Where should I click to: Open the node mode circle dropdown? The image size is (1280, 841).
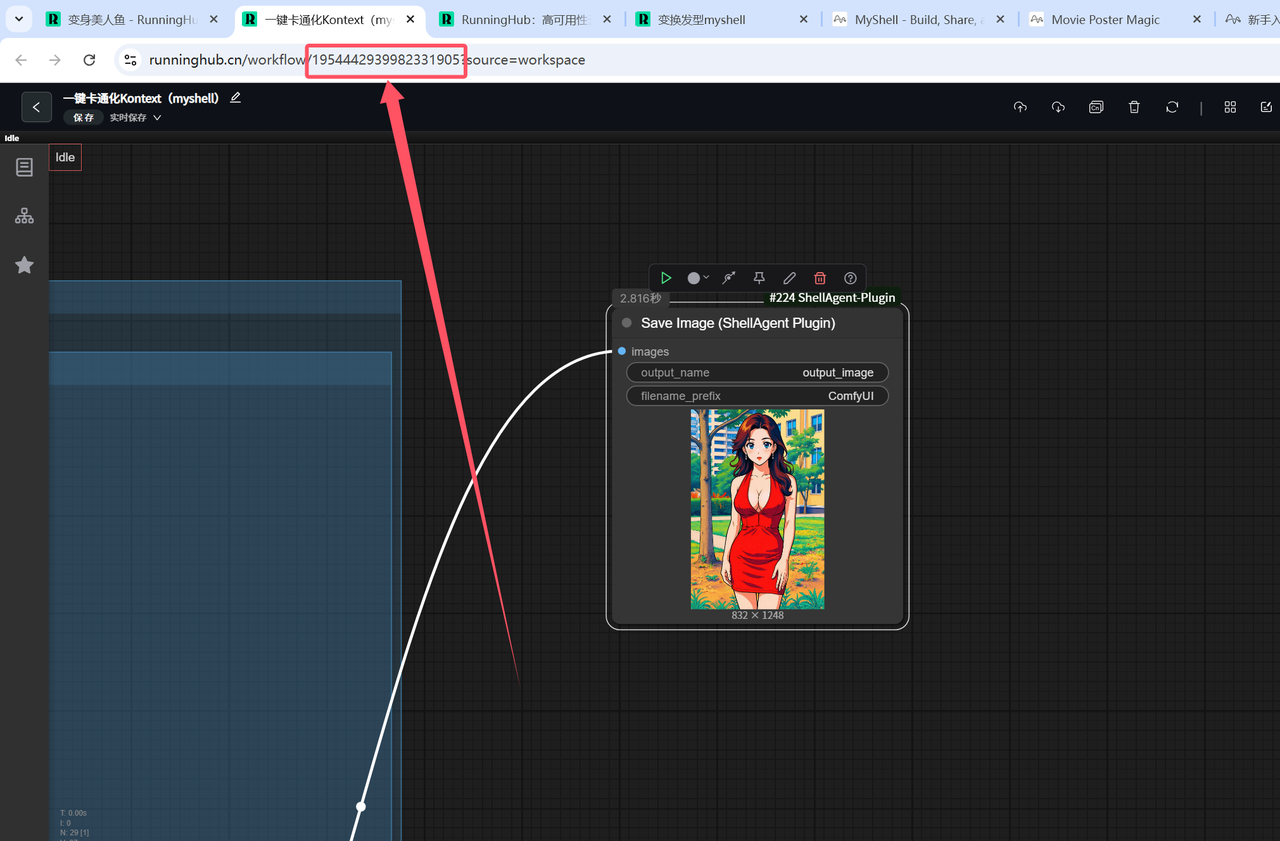coord(698,278)
